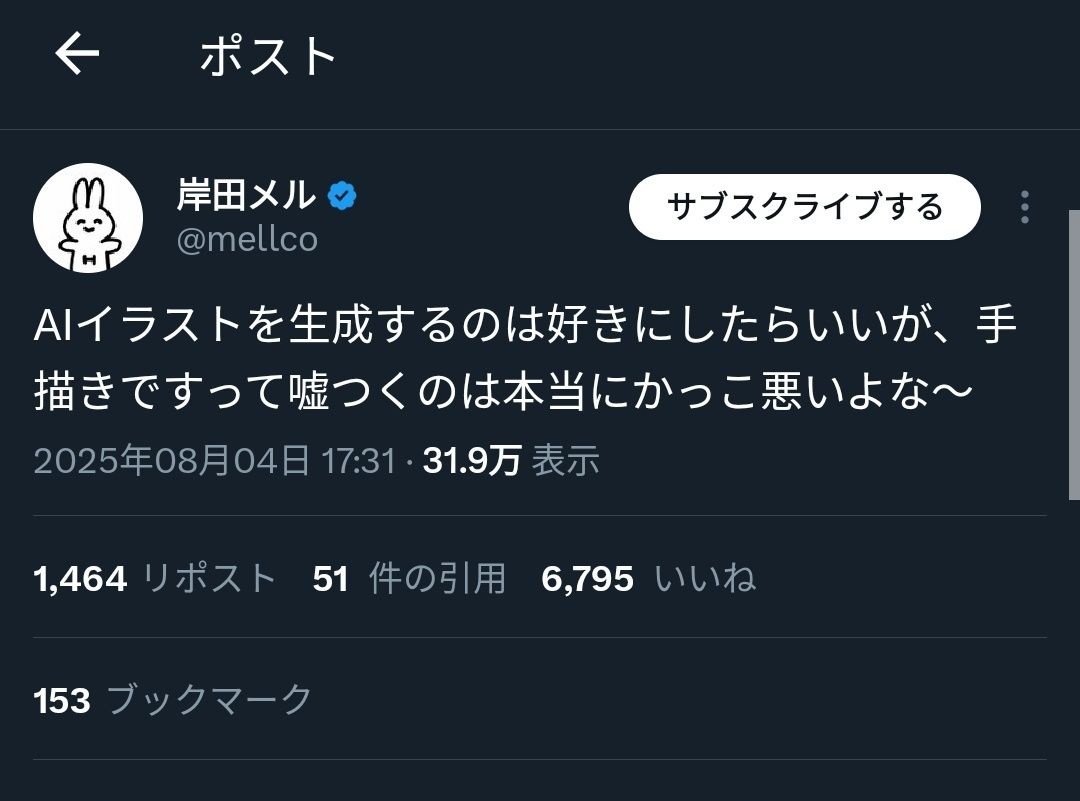Tap the 6,795 likes number
Image resolution: width=1080 pixels, height=801 pixels.
click(x=588, y=578)
